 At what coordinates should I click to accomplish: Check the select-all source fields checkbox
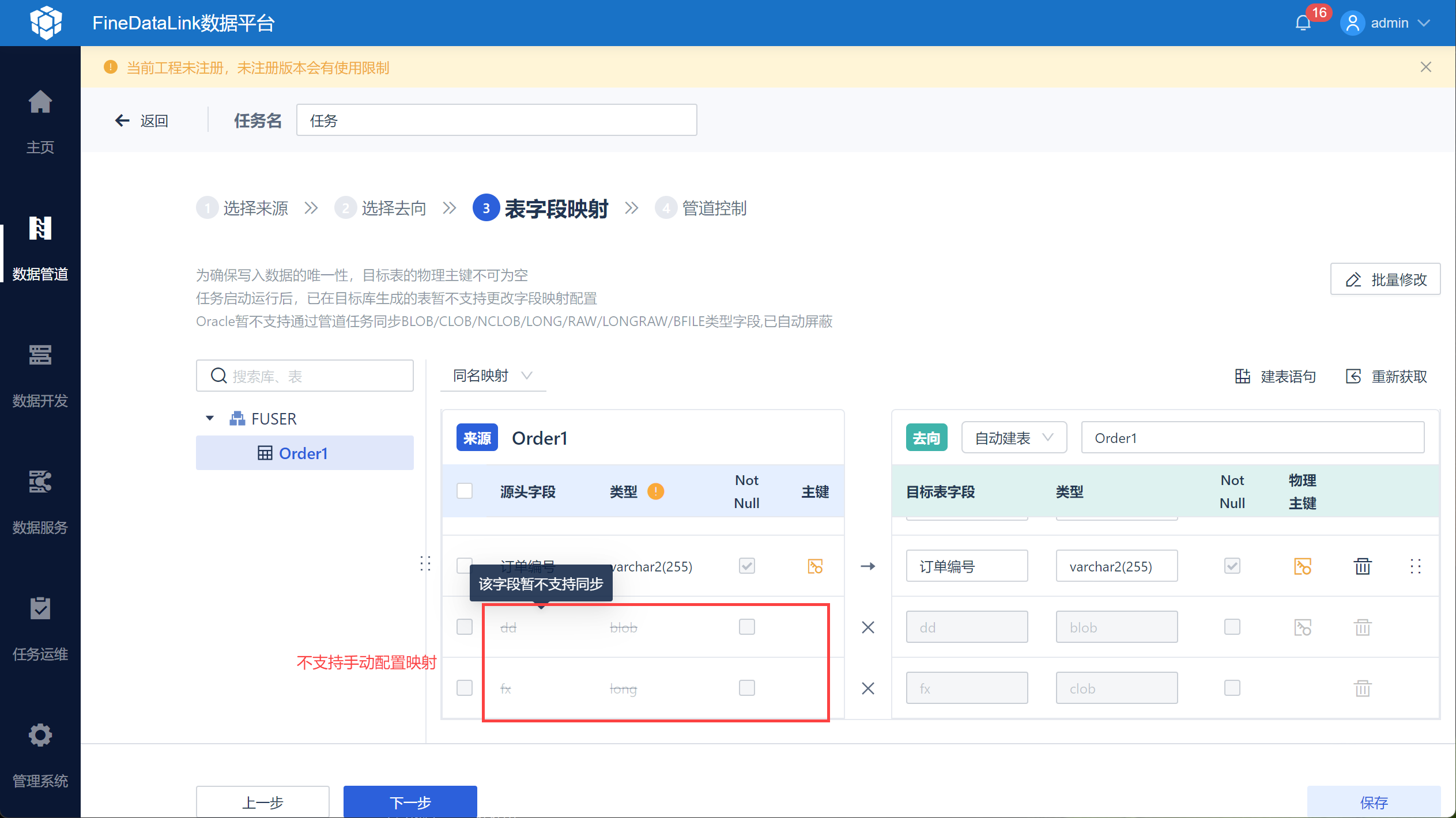coord(465,491)
